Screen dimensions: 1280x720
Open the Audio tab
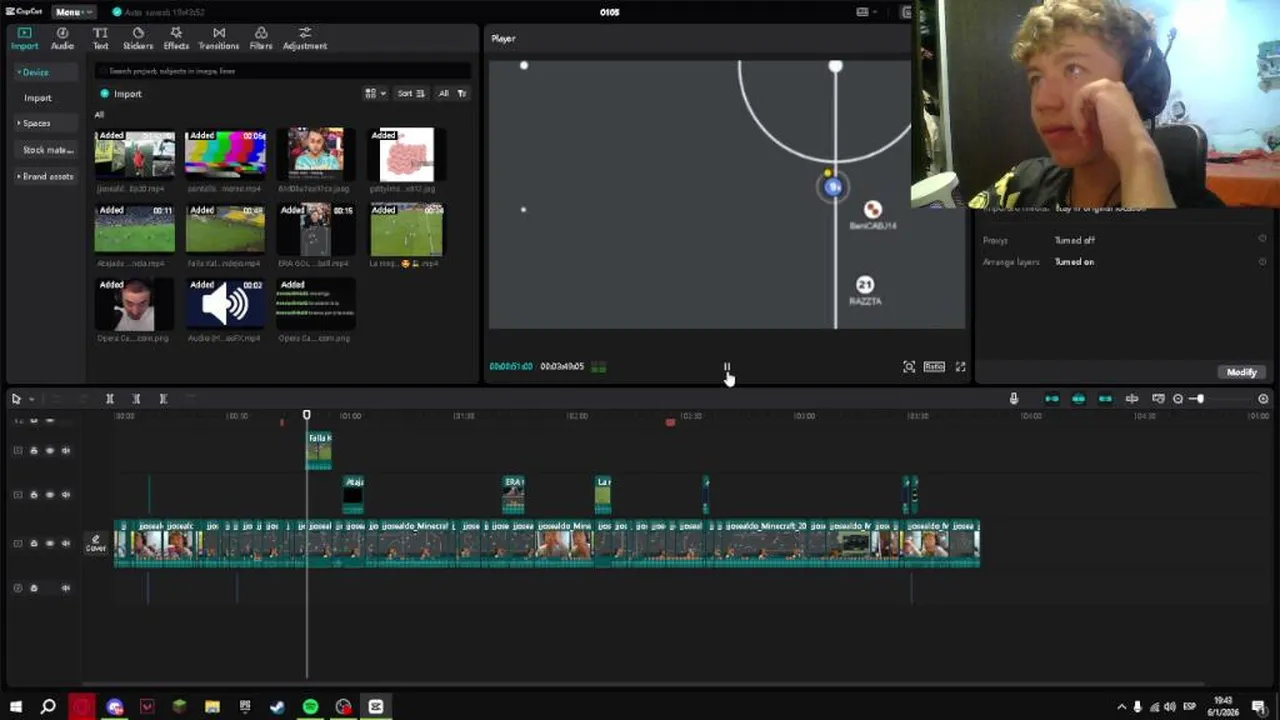(x=62, y=39)
